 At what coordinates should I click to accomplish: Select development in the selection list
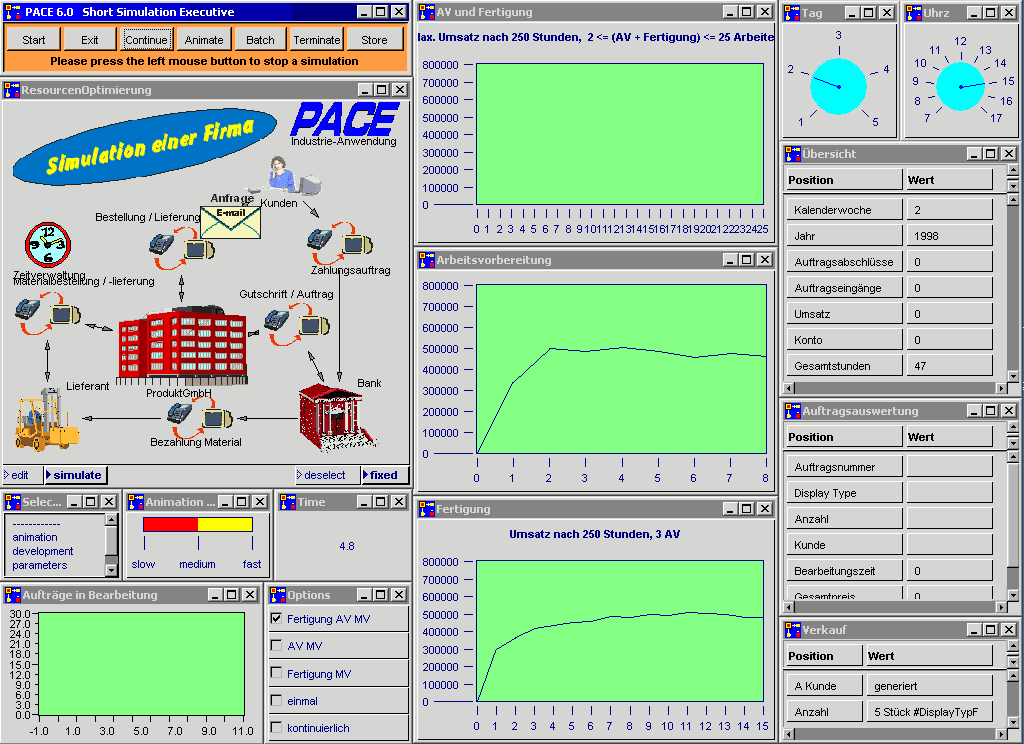(x=42, y=551)
